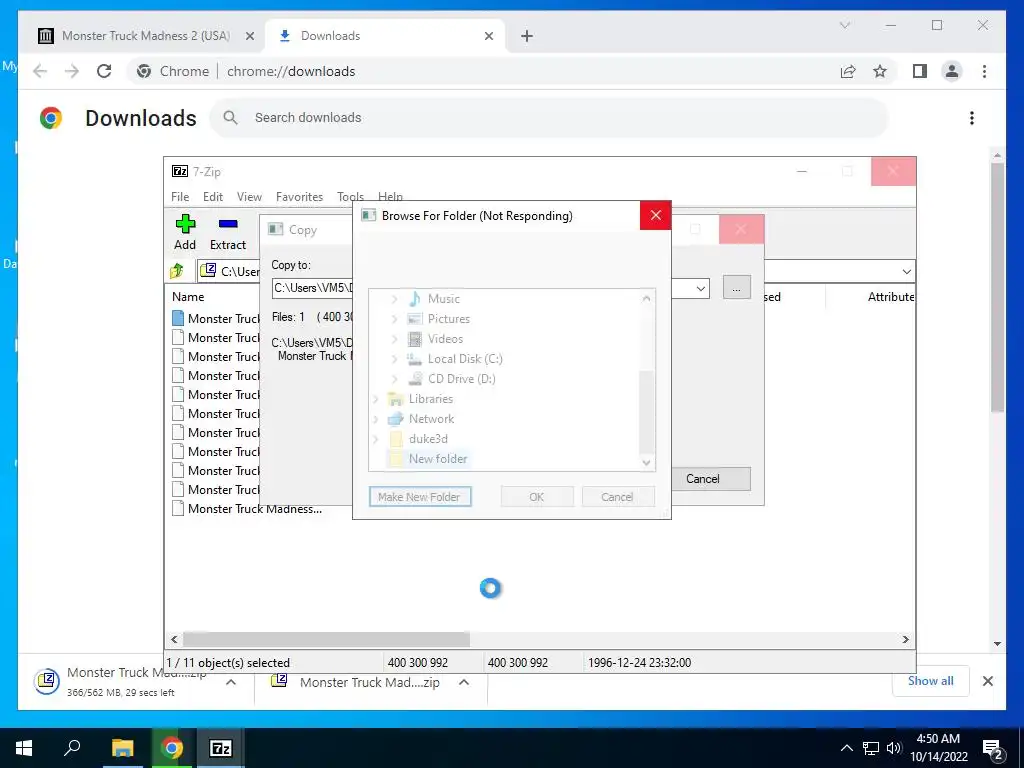Image resolution: width=1024 pixels, height=768 pixels.
Task: Toggle Chrome's side panel icon
Action: [920, 71]
